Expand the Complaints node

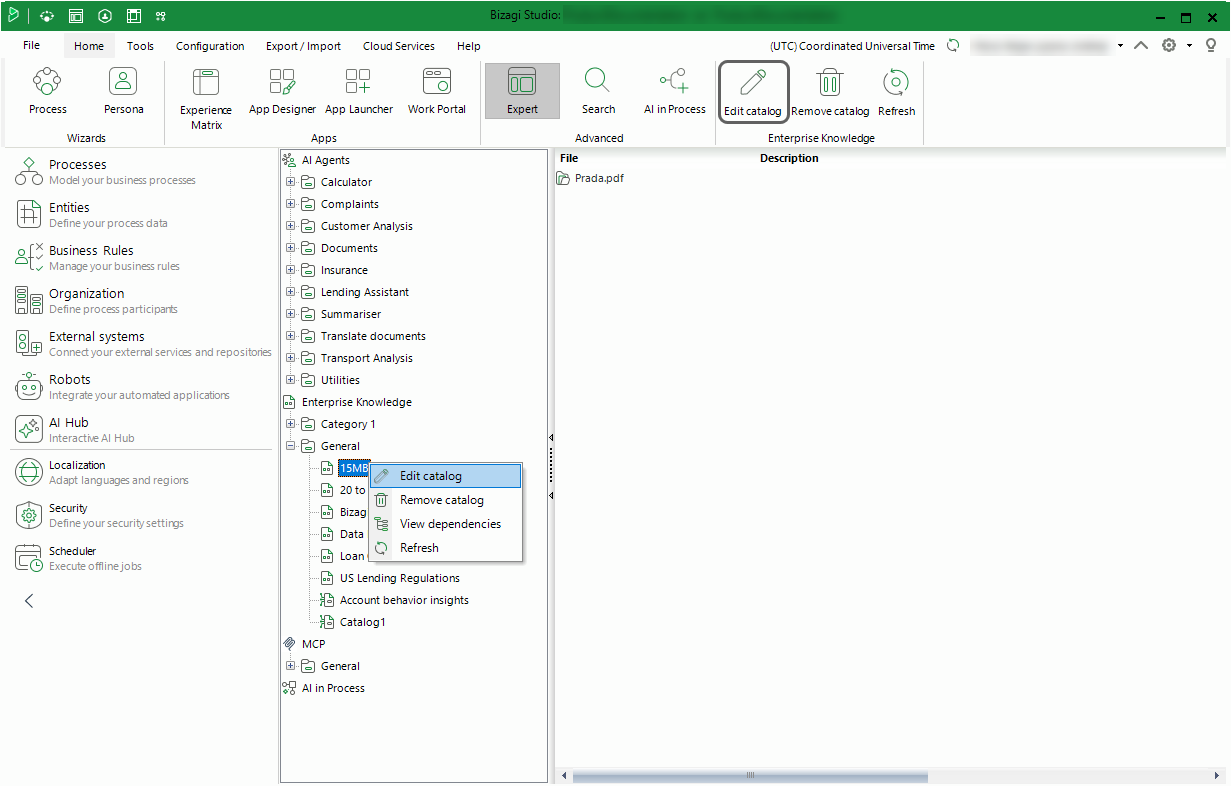pyautogui.click(x=291, y=204)
